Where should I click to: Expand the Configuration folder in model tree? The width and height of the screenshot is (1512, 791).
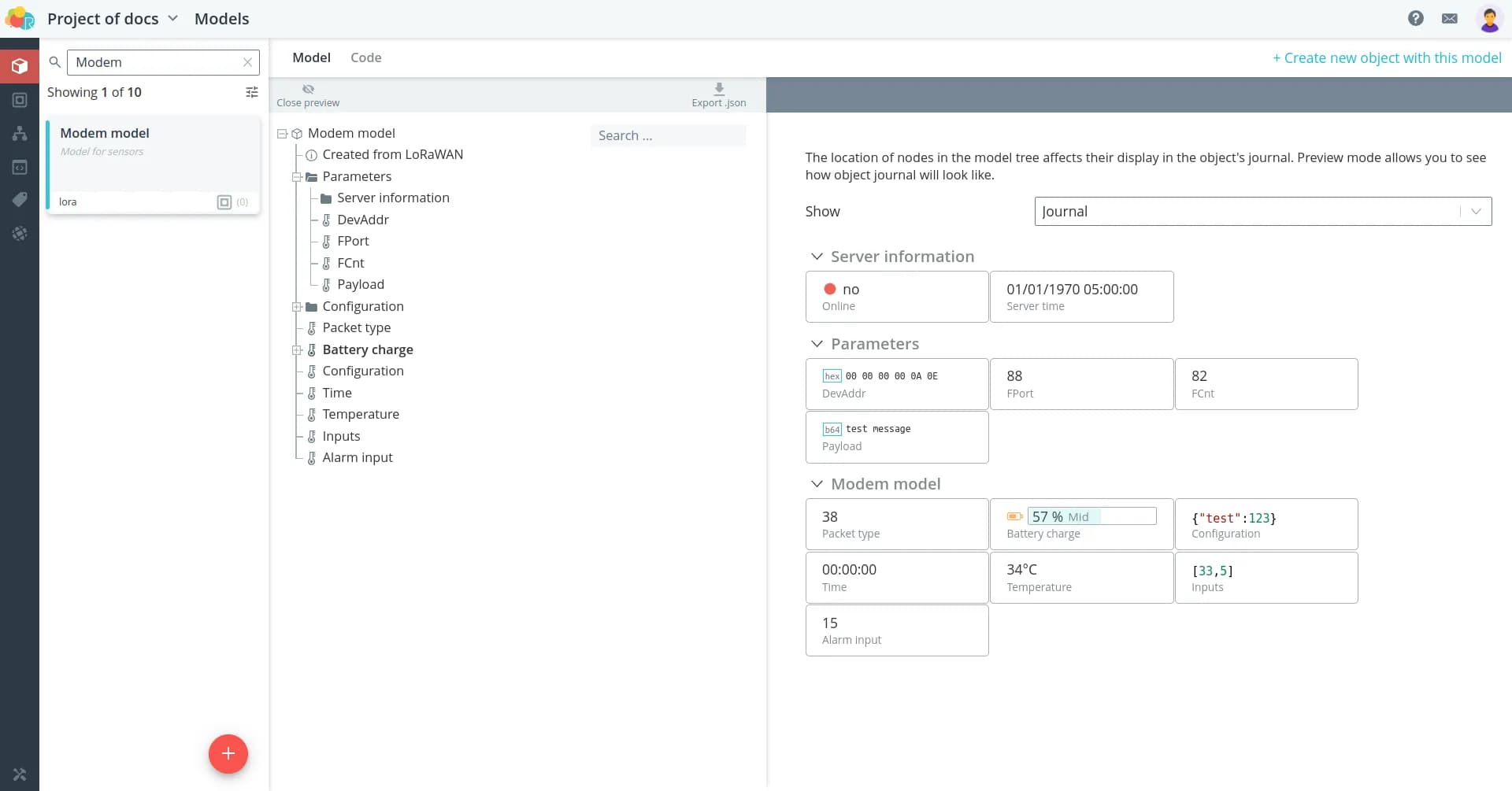[297, 307]
